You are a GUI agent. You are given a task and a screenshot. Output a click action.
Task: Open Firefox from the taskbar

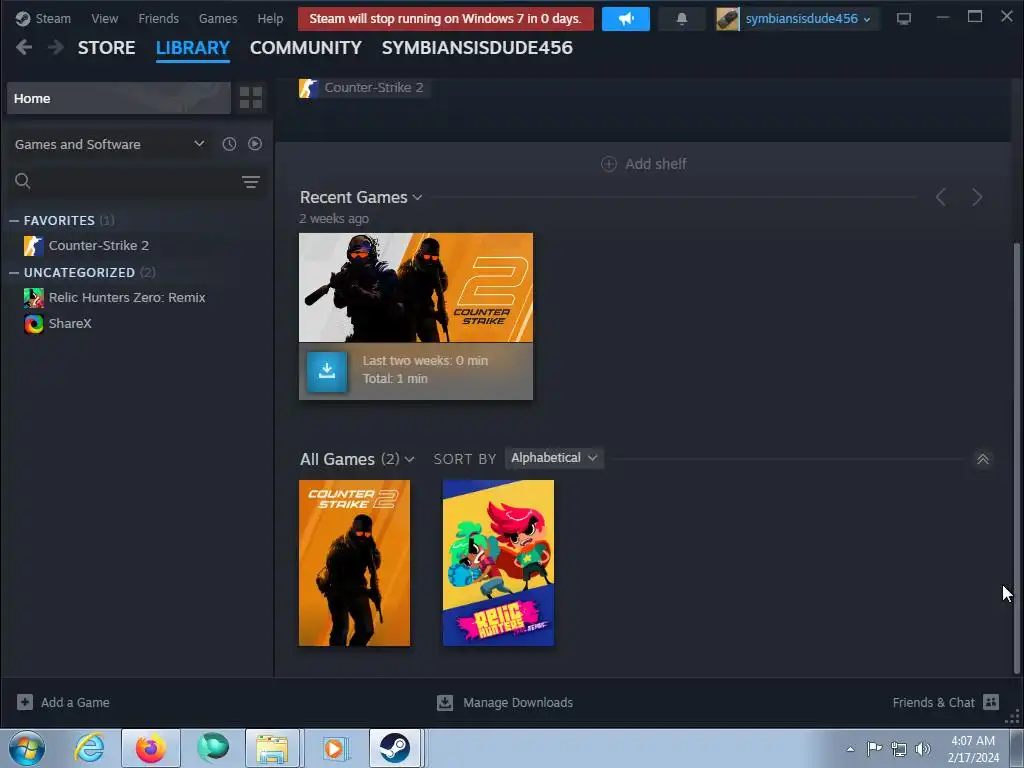pos(151,748)
